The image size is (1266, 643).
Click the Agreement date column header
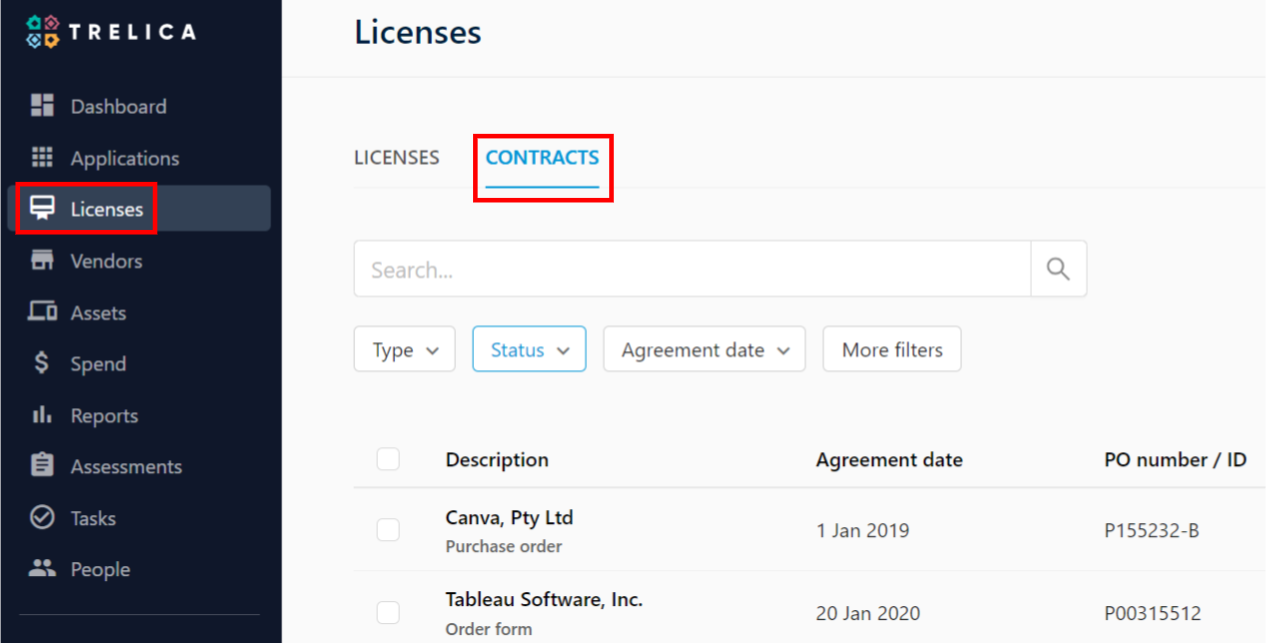[x=889, y=460]
